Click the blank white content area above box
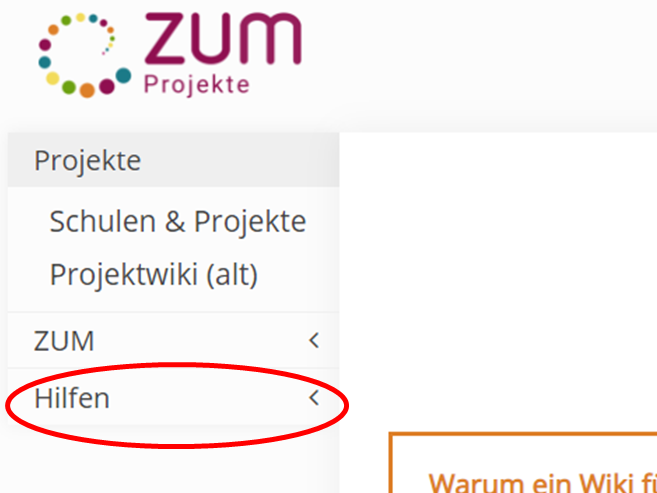Screen dimensions: 657x493 pyautogui.click(x=499, y=281)
